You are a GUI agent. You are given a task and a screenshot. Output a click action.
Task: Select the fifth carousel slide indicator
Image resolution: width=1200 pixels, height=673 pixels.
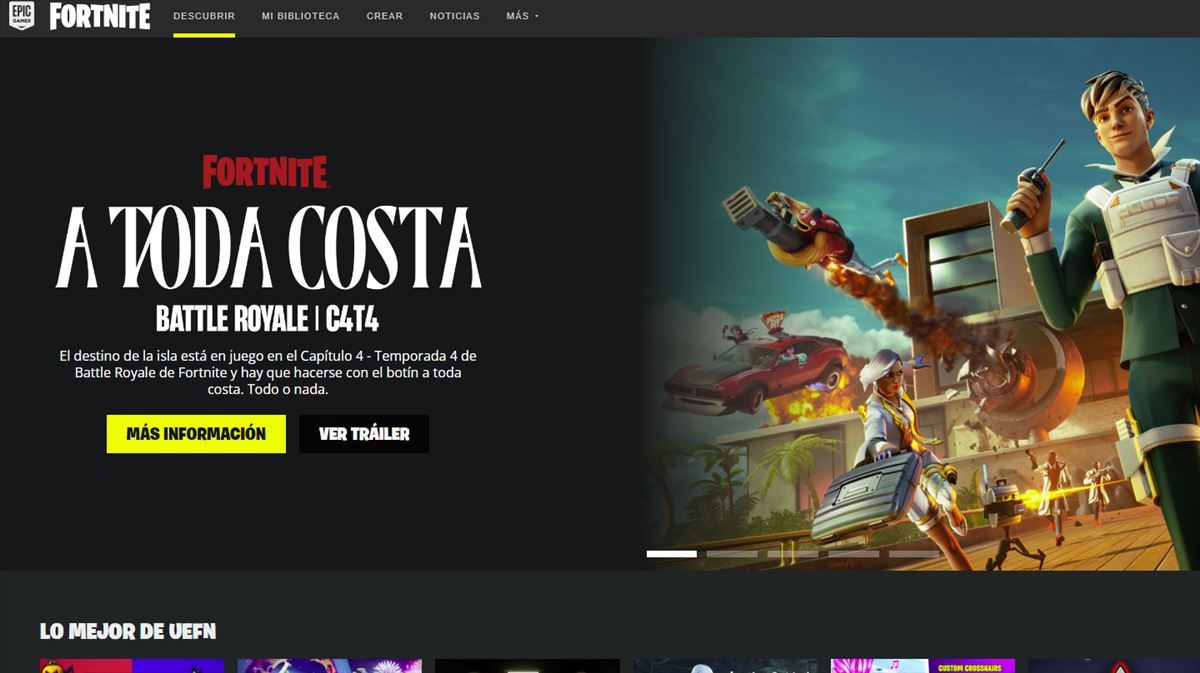[914, 553]
